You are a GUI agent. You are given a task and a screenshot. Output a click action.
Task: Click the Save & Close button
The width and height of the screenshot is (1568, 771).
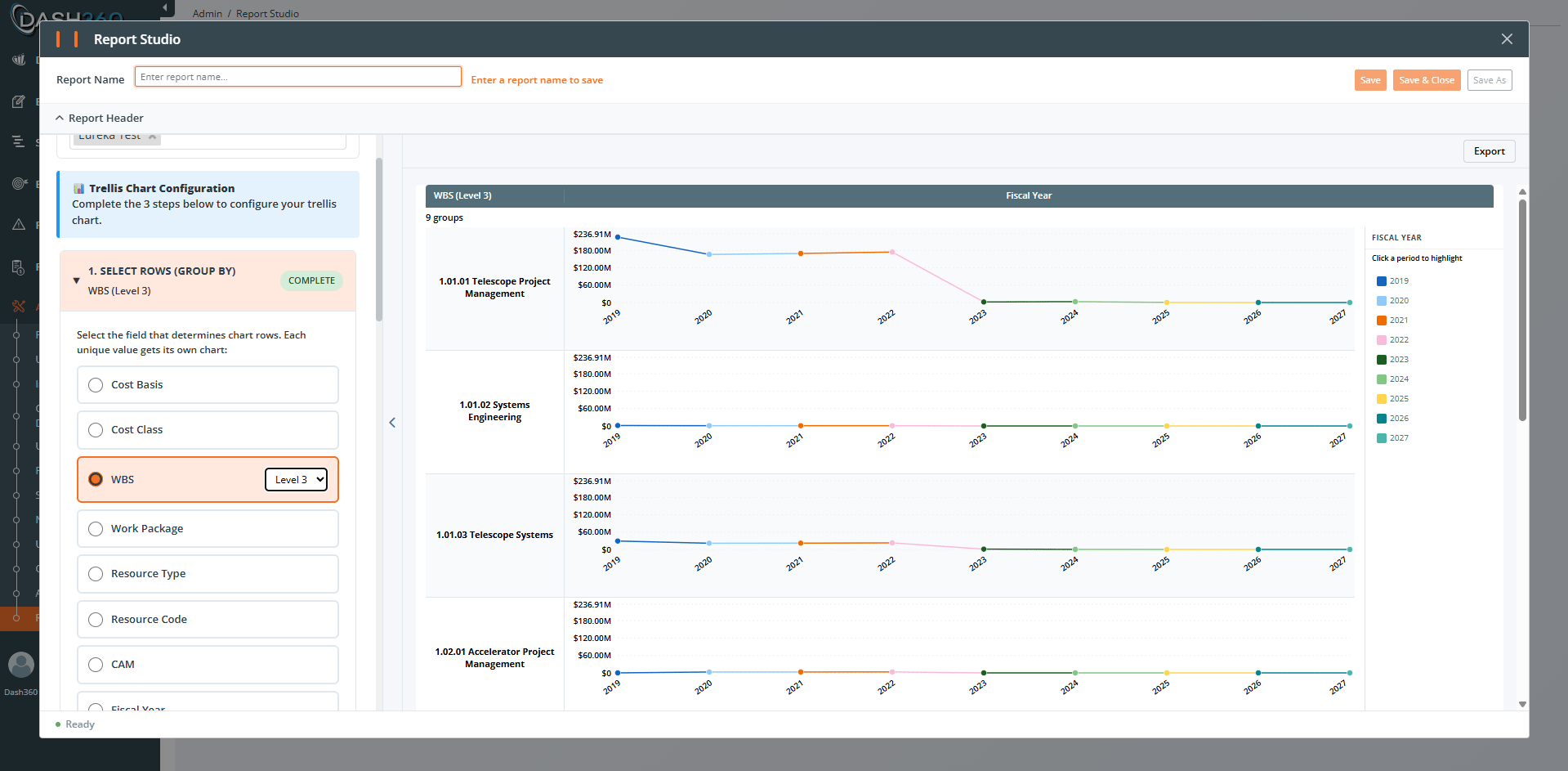coord(1427,80)
